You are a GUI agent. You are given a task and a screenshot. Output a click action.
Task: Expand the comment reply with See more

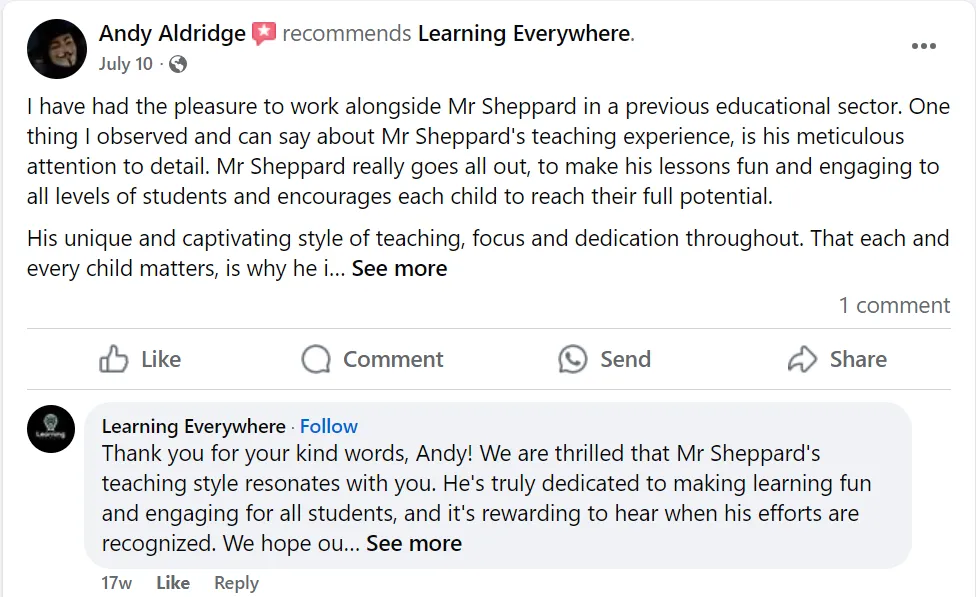[414, 544]
